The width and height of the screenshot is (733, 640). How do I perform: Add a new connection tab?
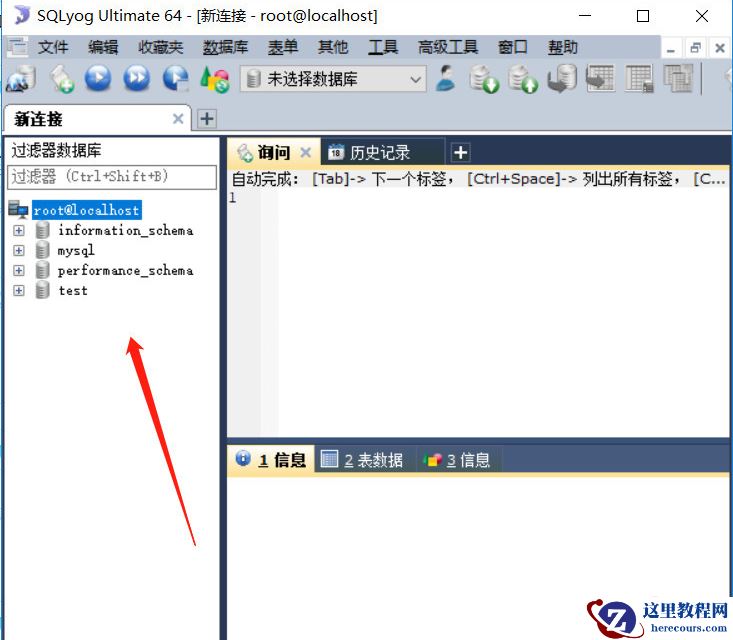coord(207,119)
